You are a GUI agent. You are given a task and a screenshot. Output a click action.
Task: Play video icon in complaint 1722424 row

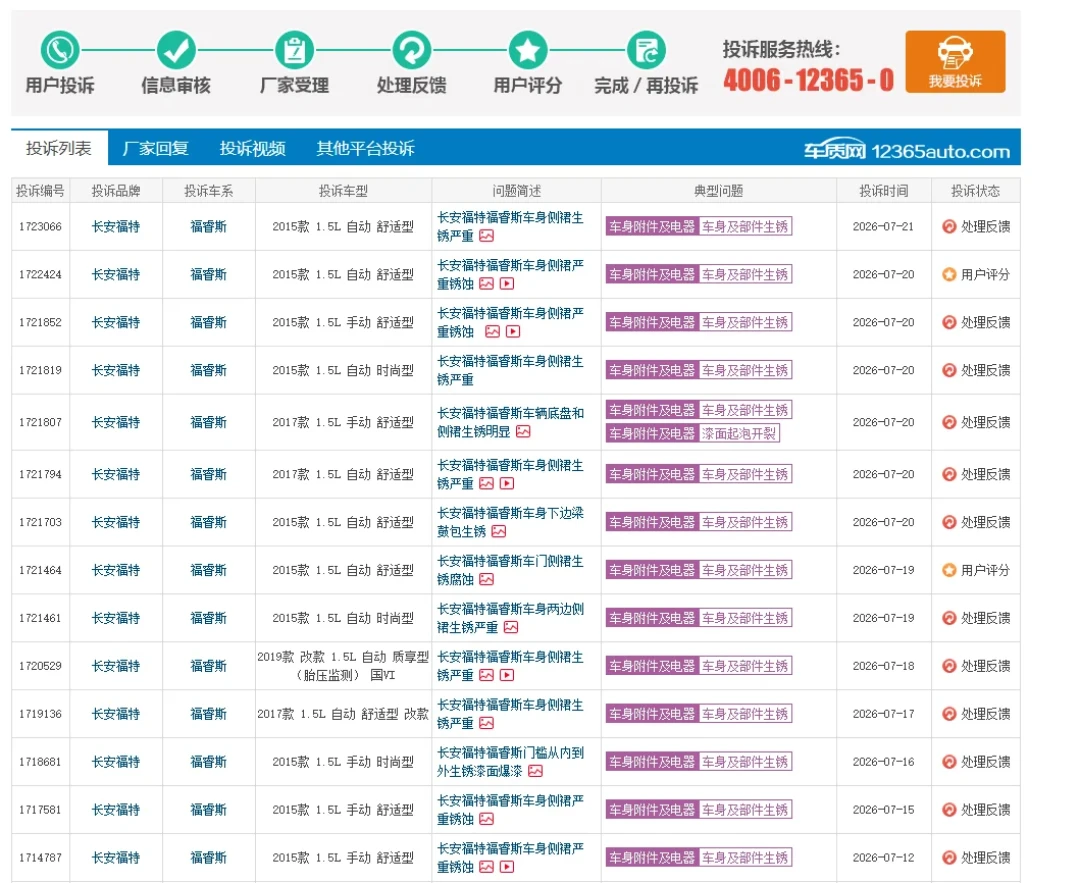pyautogui.click(x=507, y=284)
